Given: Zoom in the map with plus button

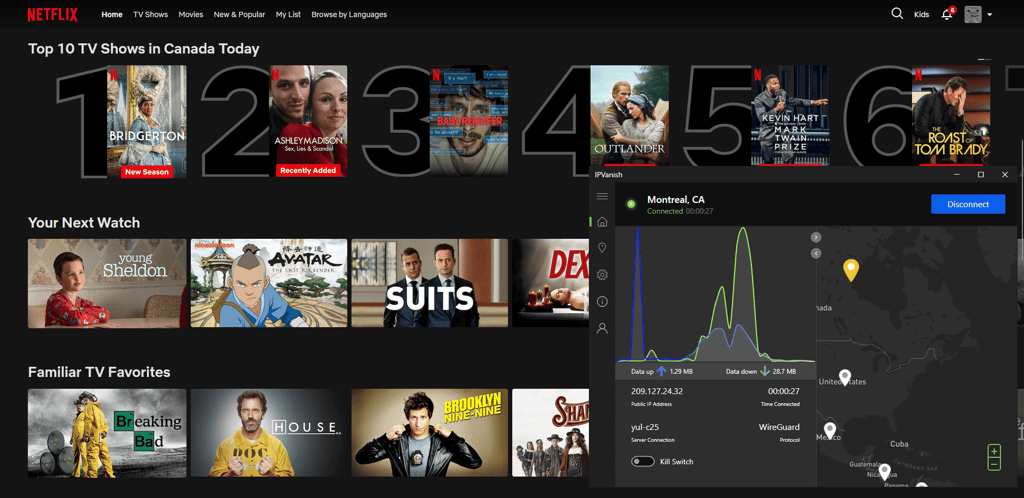Looking at the screenshot, I should click(x=994, y=451).
